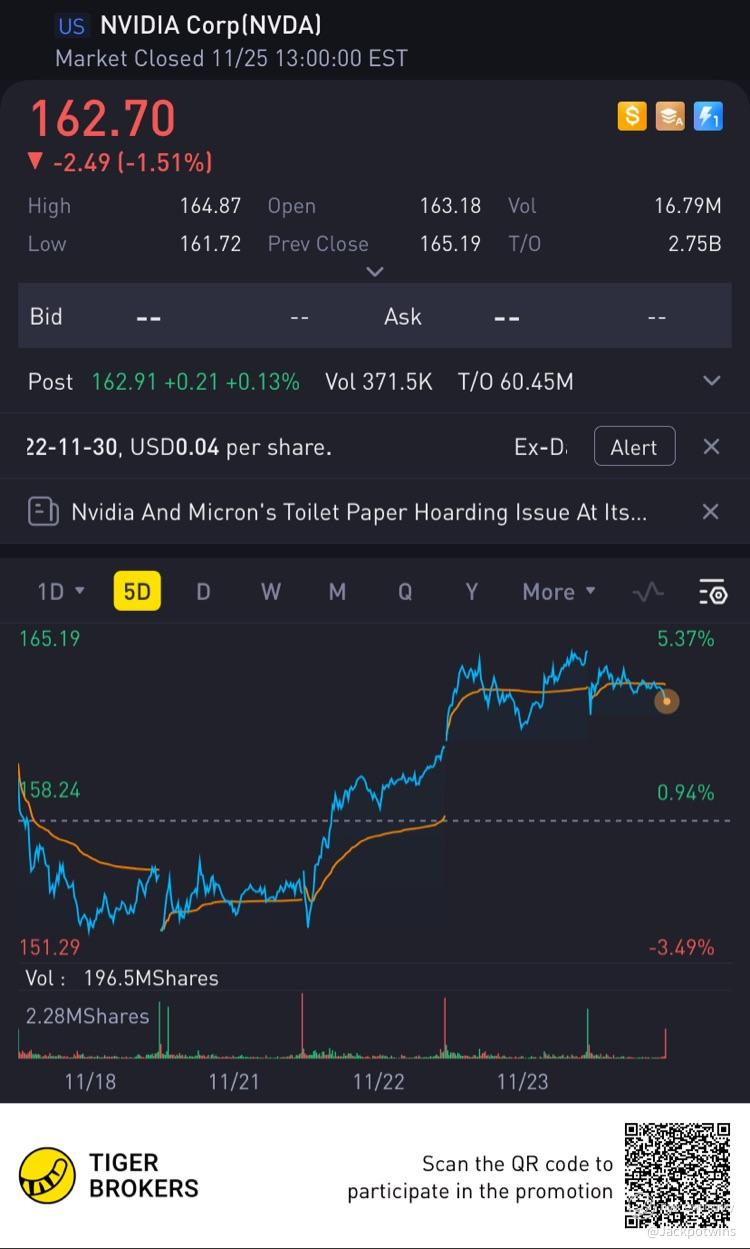This screenshot has width=750, height=1249.
Task: Tap the blue lightning bolt icon
Action: pos(708,117)
